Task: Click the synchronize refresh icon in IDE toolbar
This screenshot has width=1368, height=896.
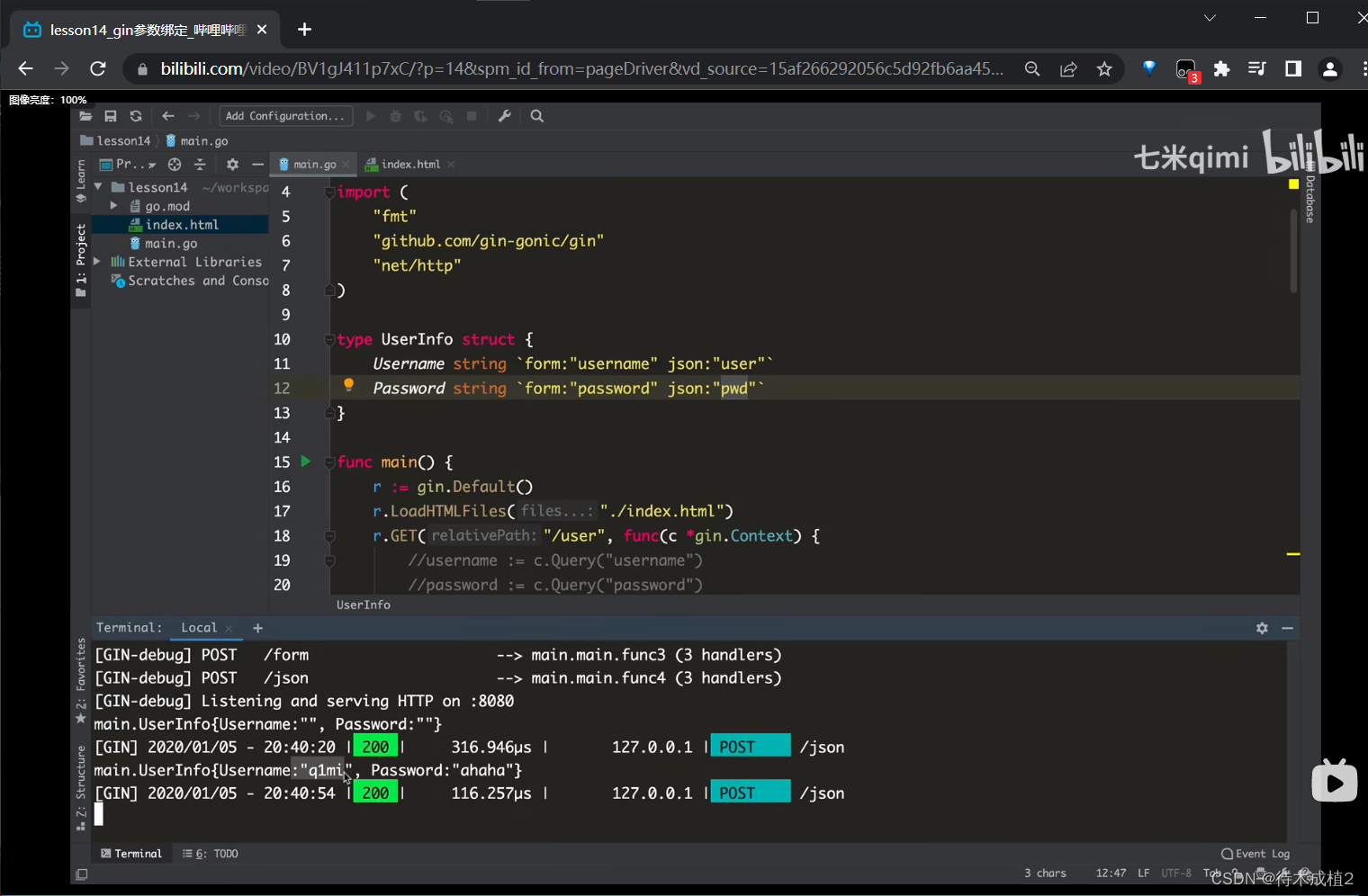Action: pyautogui.click(x=136, y=116)
